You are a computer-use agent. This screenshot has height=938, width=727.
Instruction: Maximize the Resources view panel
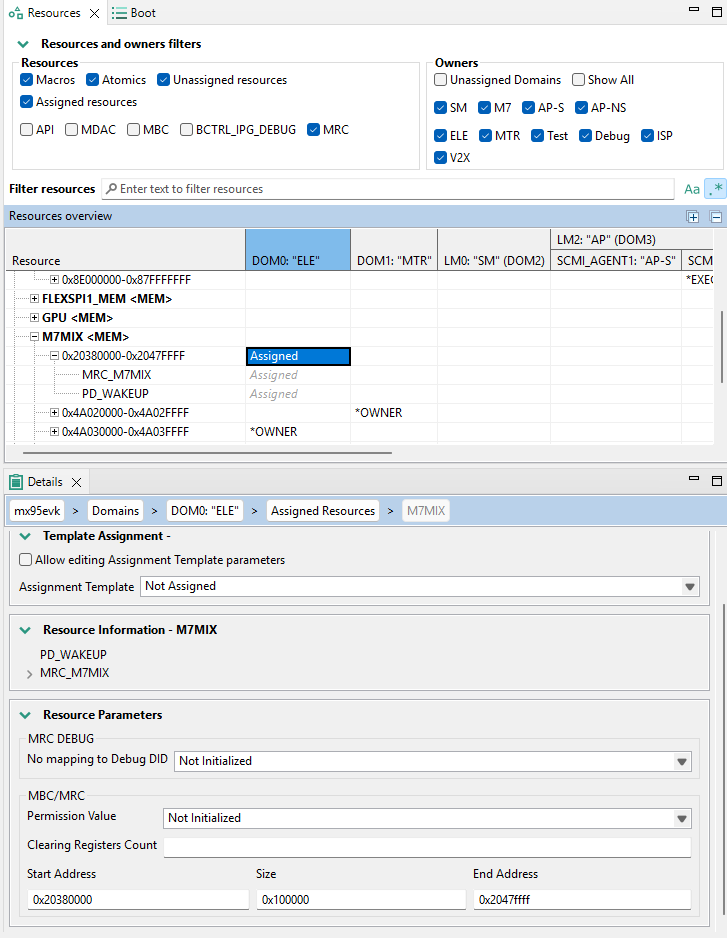click(717, 11)
